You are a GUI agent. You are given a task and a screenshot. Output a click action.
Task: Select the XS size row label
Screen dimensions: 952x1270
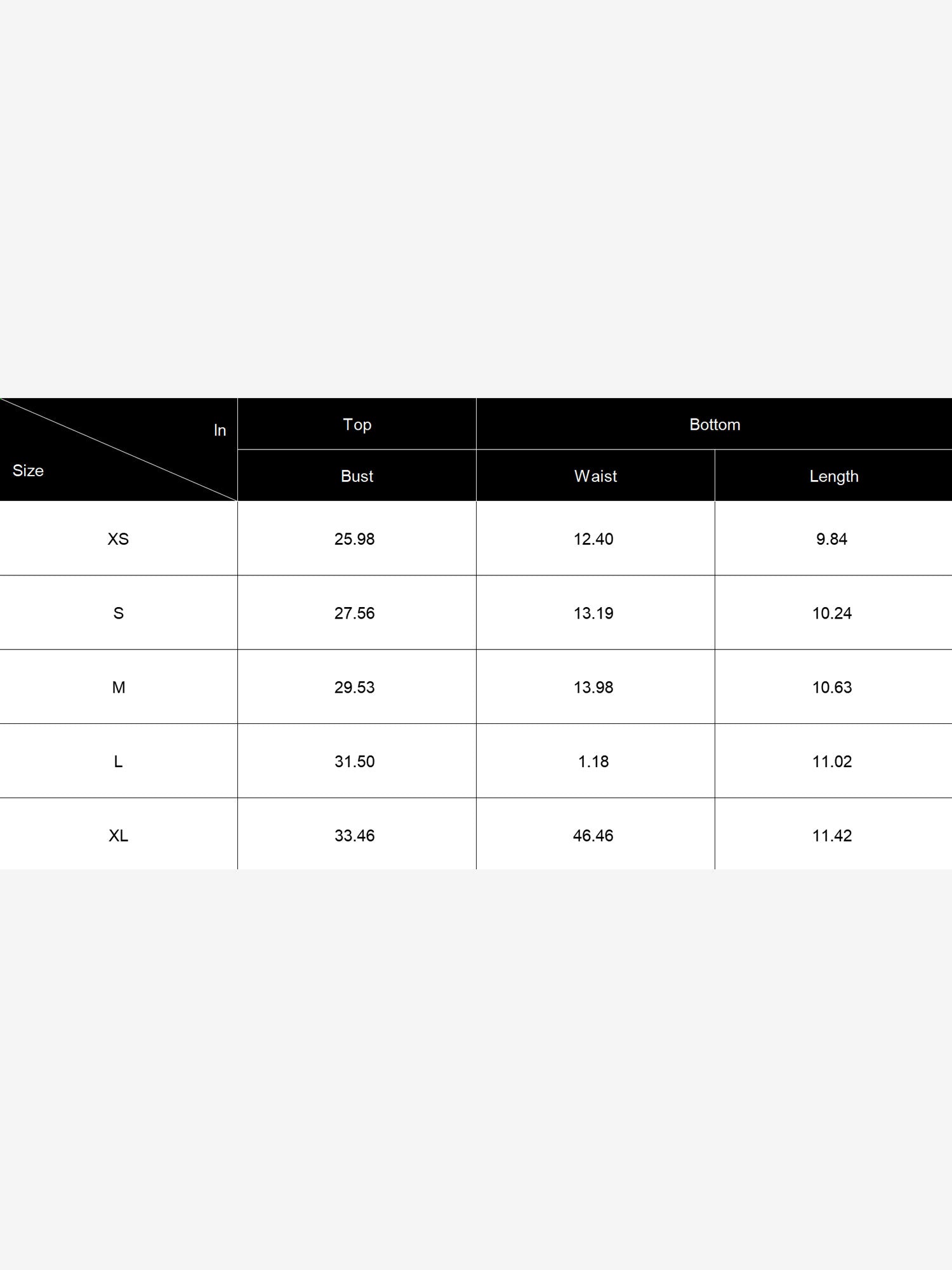118,539
